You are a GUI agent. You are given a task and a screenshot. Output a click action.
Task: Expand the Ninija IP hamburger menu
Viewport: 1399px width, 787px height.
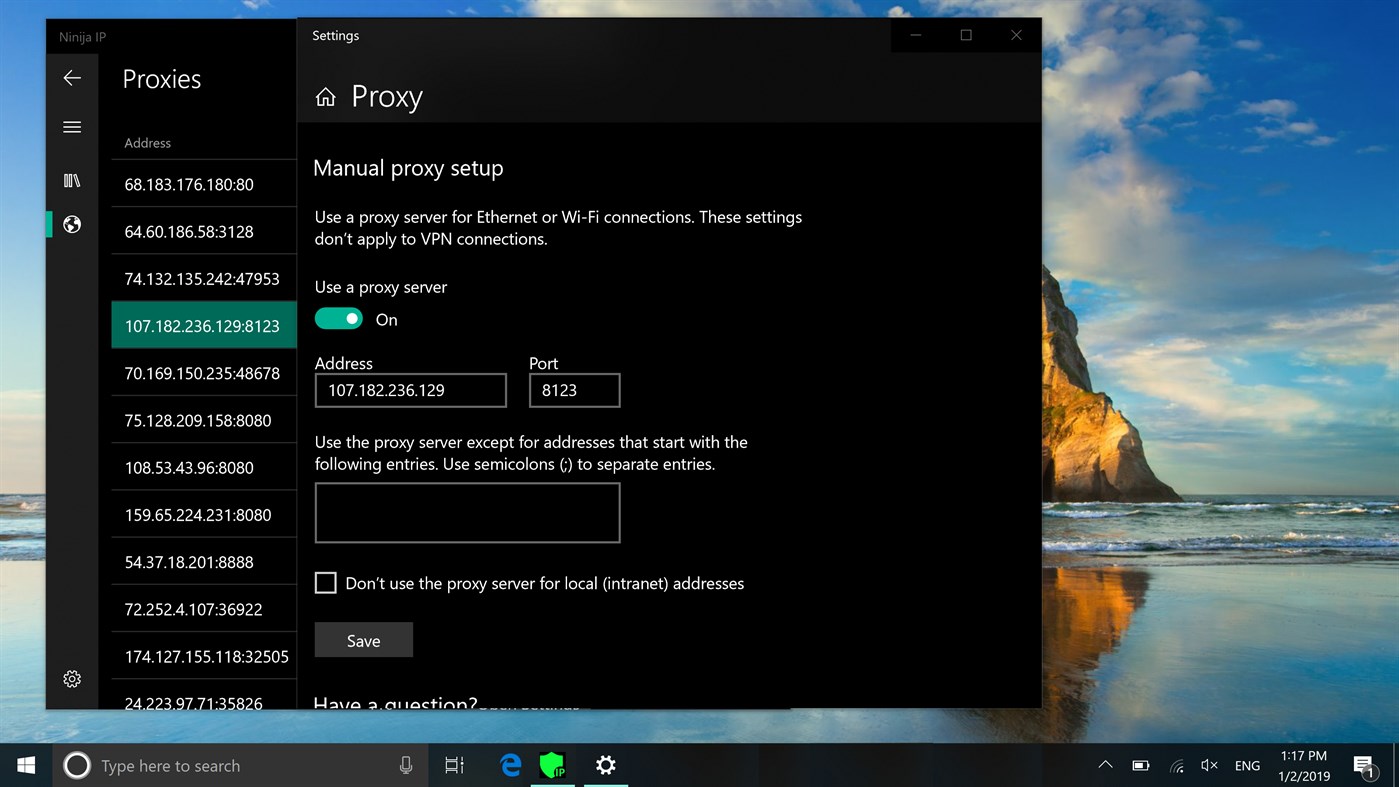[x=71, y=127]
